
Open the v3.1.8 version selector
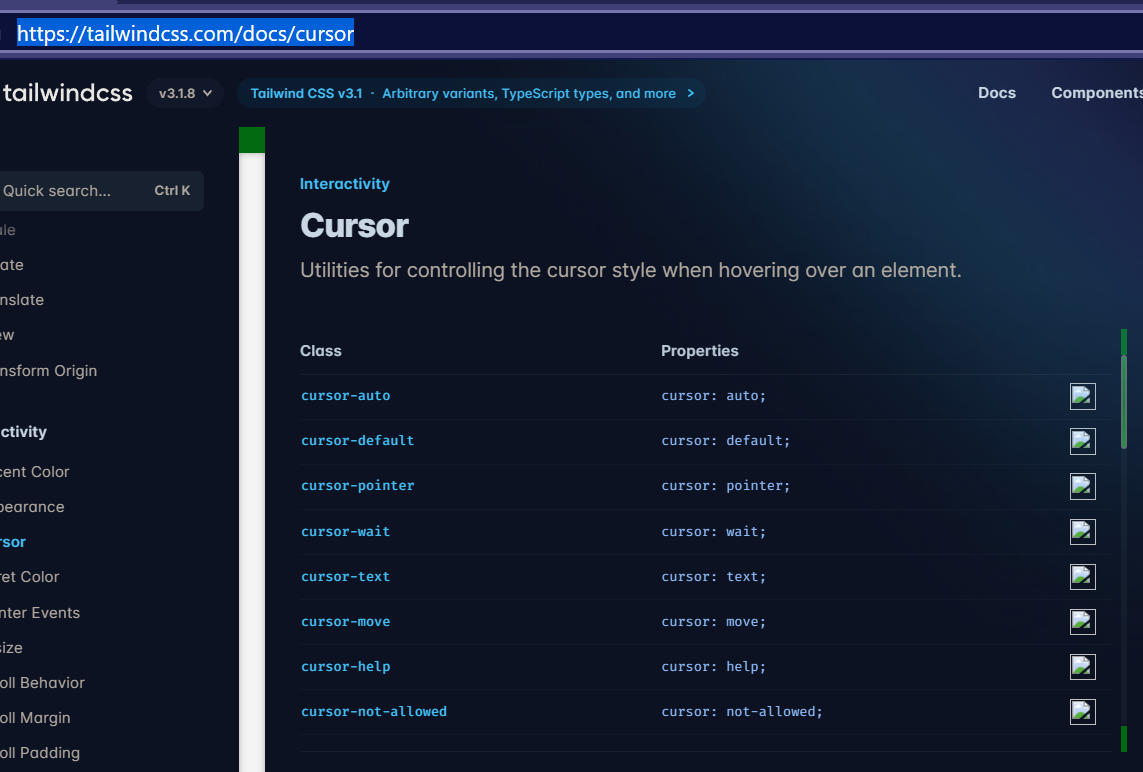point(184,92)
